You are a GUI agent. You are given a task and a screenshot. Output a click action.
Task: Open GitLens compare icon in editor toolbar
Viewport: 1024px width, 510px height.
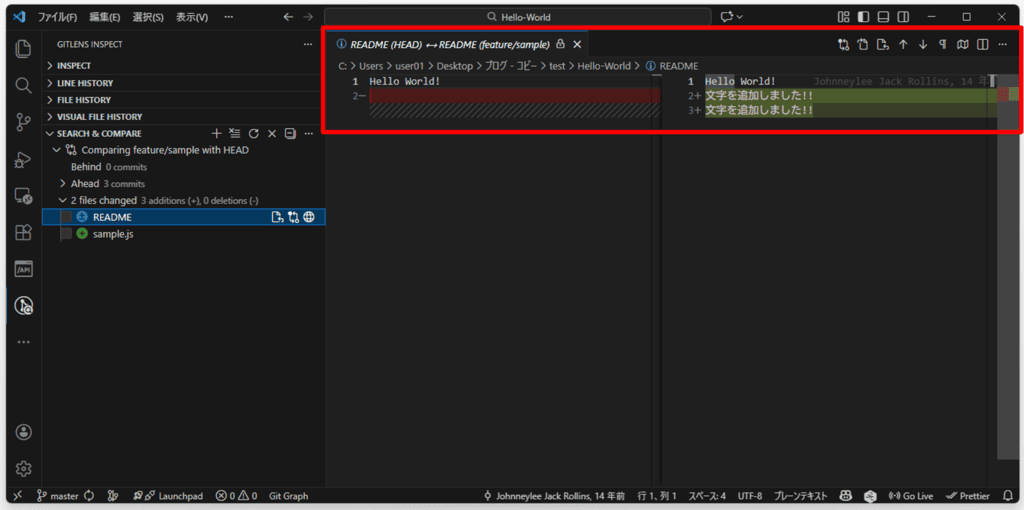point(844,44)
